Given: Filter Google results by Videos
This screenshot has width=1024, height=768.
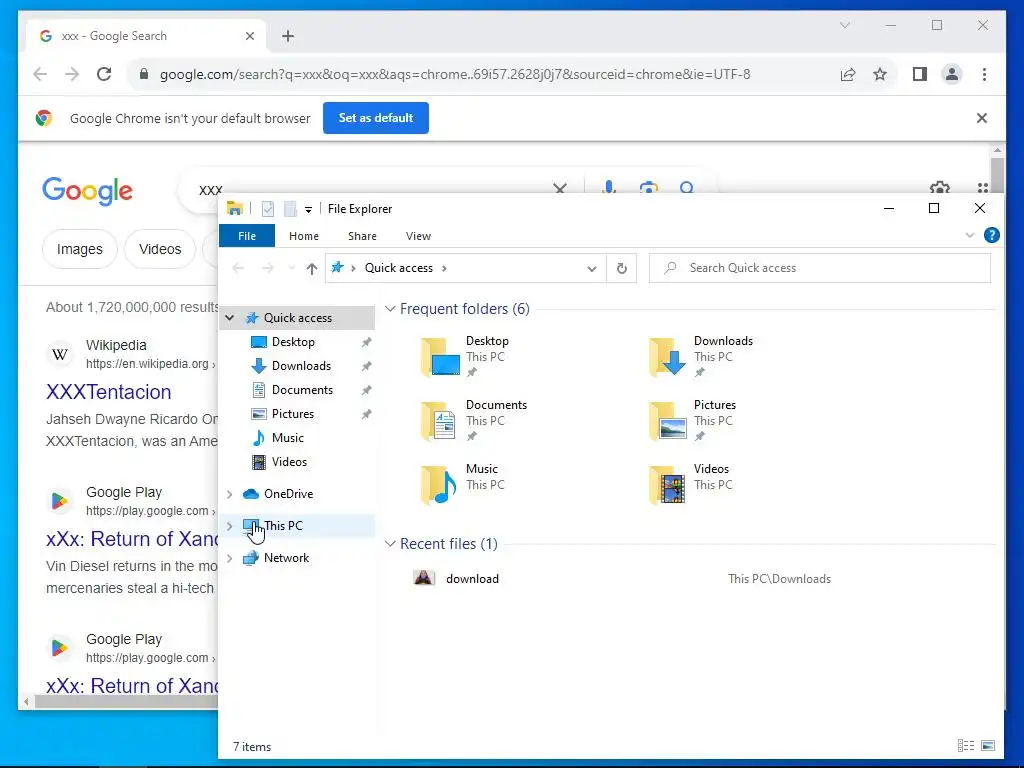Looking at the screenshot, I should coord(160,249).
